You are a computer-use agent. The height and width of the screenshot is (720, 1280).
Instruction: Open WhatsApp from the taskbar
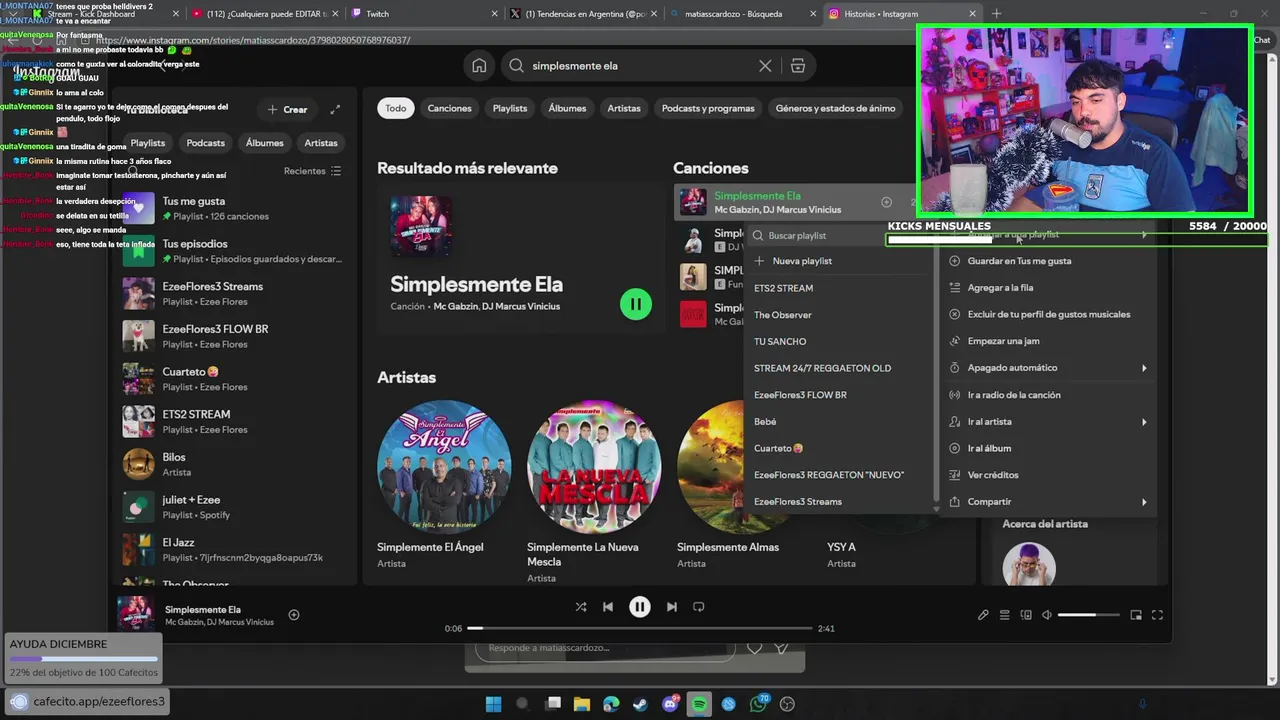click(758, 704)
